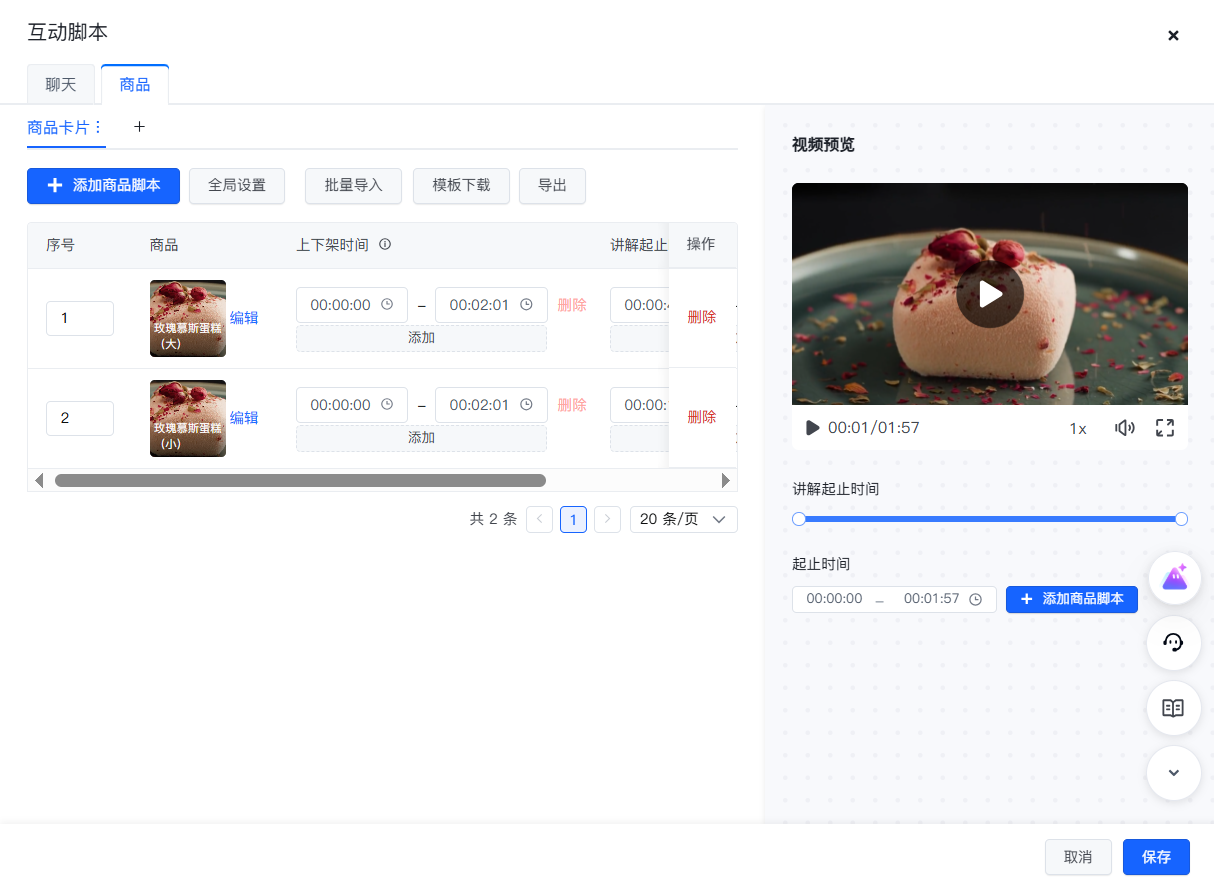Set the row 2 shelf start time 00:00:00
Screen dimensions: 1214x887
[352, 405]
